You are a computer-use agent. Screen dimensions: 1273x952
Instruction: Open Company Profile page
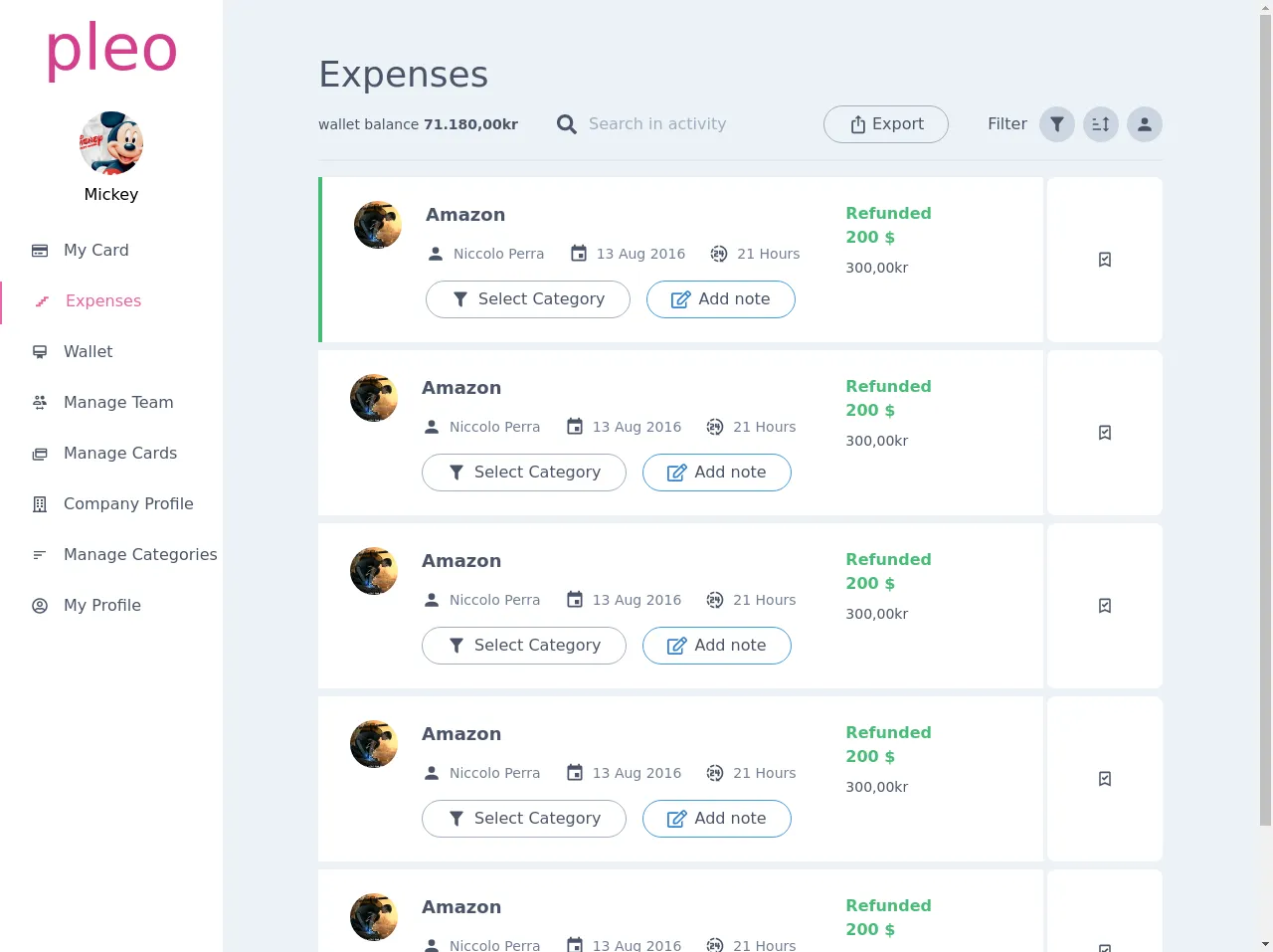pos(127,504)
